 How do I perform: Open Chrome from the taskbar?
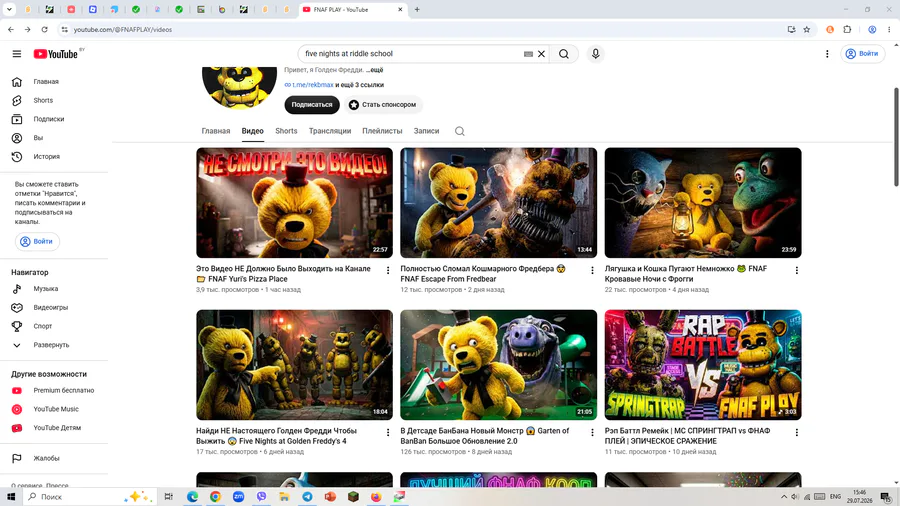215,497
